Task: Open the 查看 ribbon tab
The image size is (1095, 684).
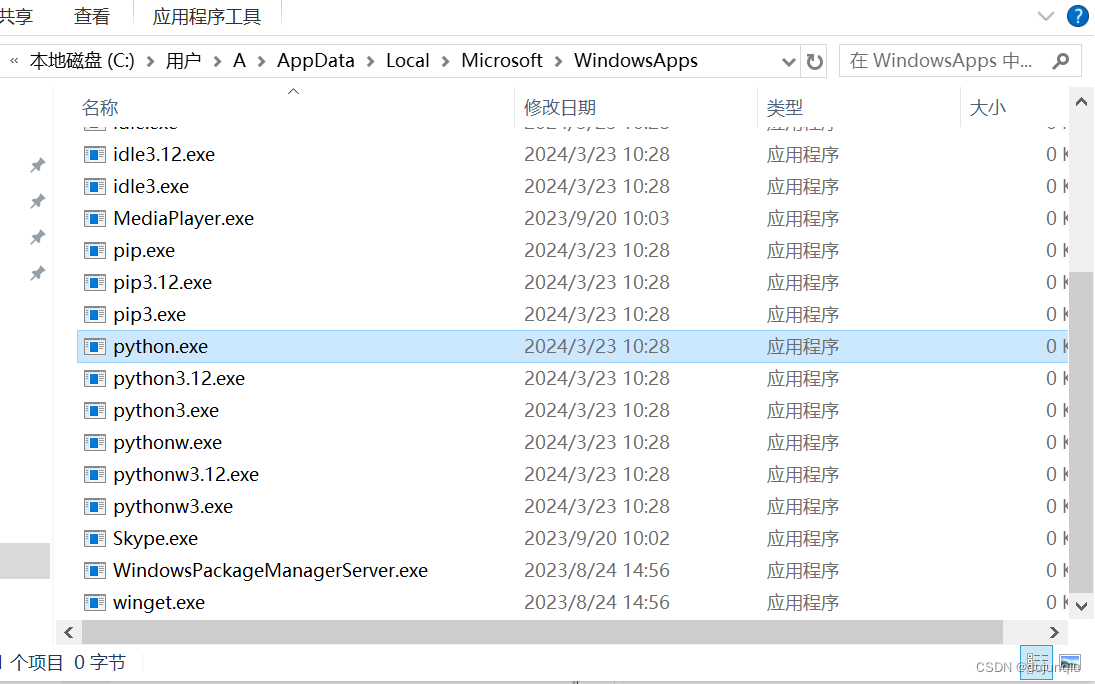Action: click(91, 15)
